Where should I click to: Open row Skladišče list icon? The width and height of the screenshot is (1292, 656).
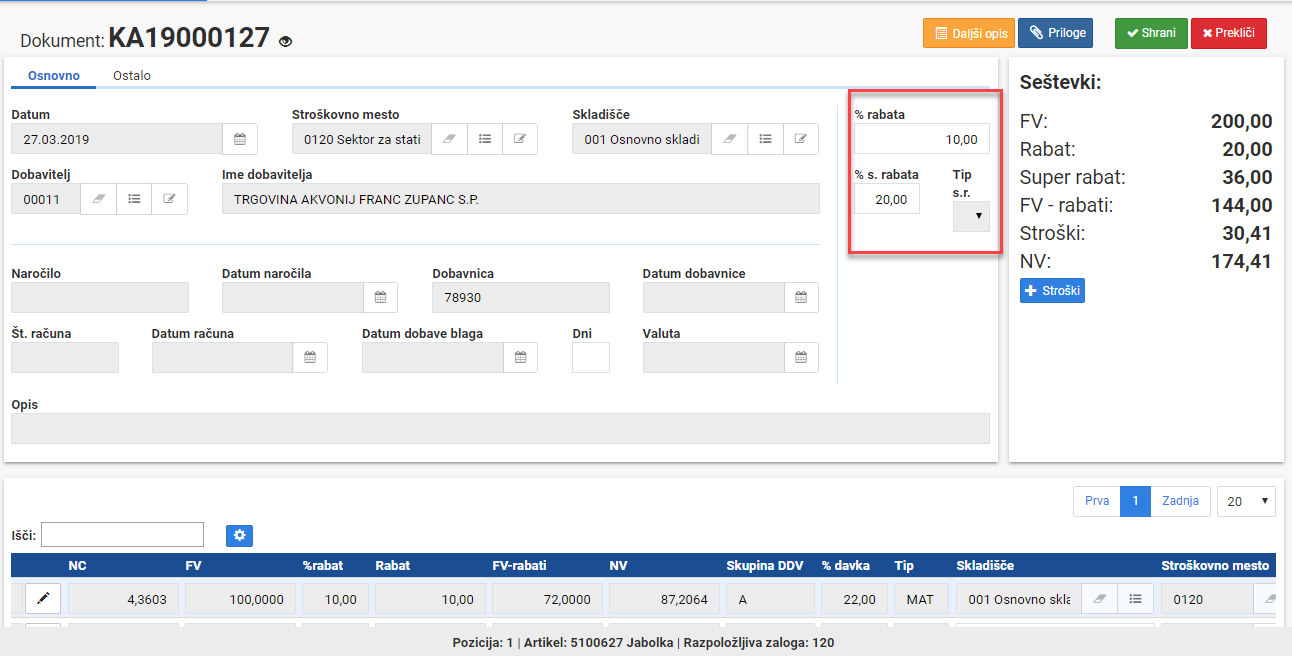pyautogui.click(x=1135, y=599)
